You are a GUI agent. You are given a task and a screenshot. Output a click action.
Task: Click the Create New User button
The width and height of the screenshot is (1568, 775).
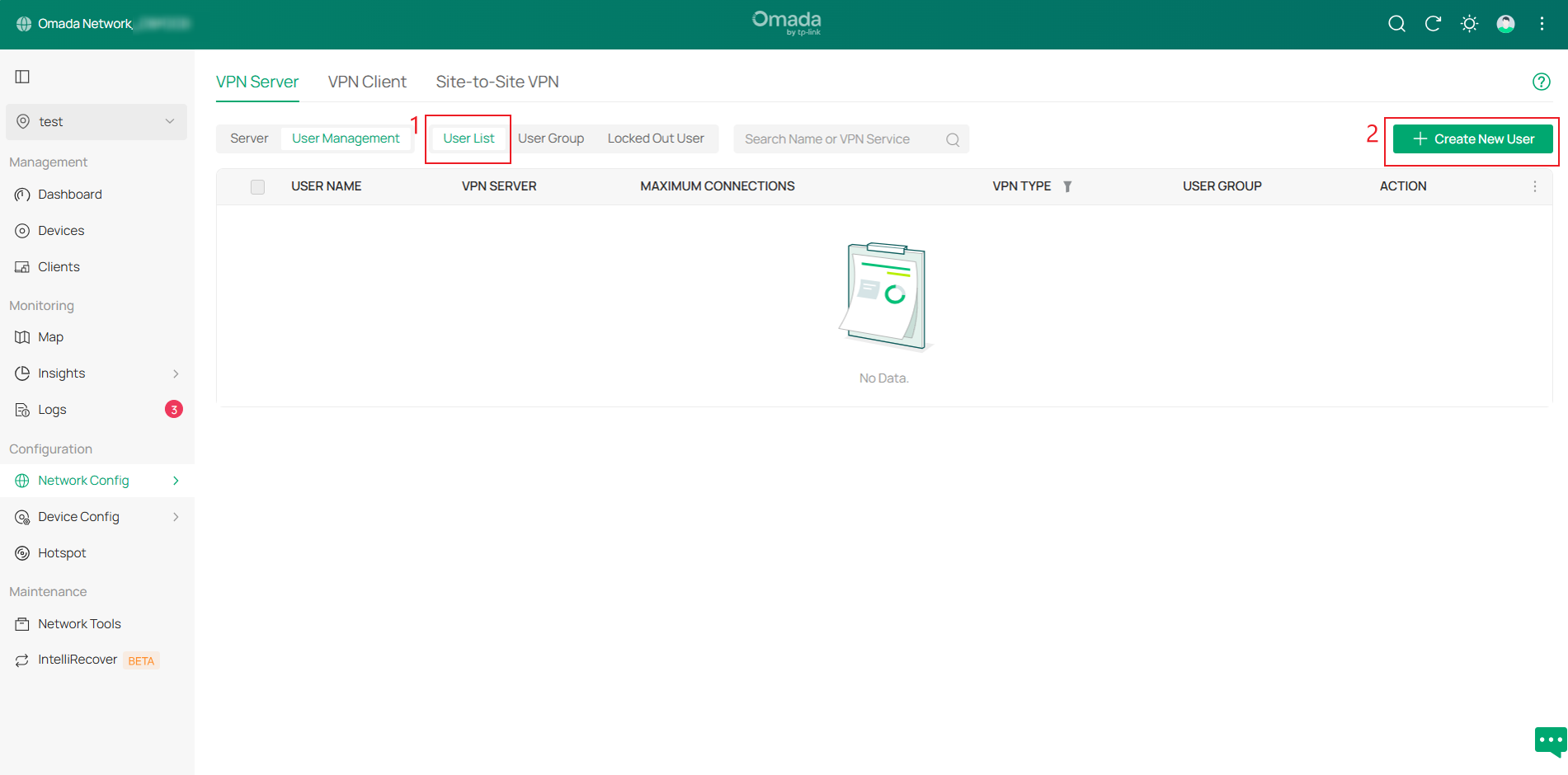click(x=1472, y=139)
